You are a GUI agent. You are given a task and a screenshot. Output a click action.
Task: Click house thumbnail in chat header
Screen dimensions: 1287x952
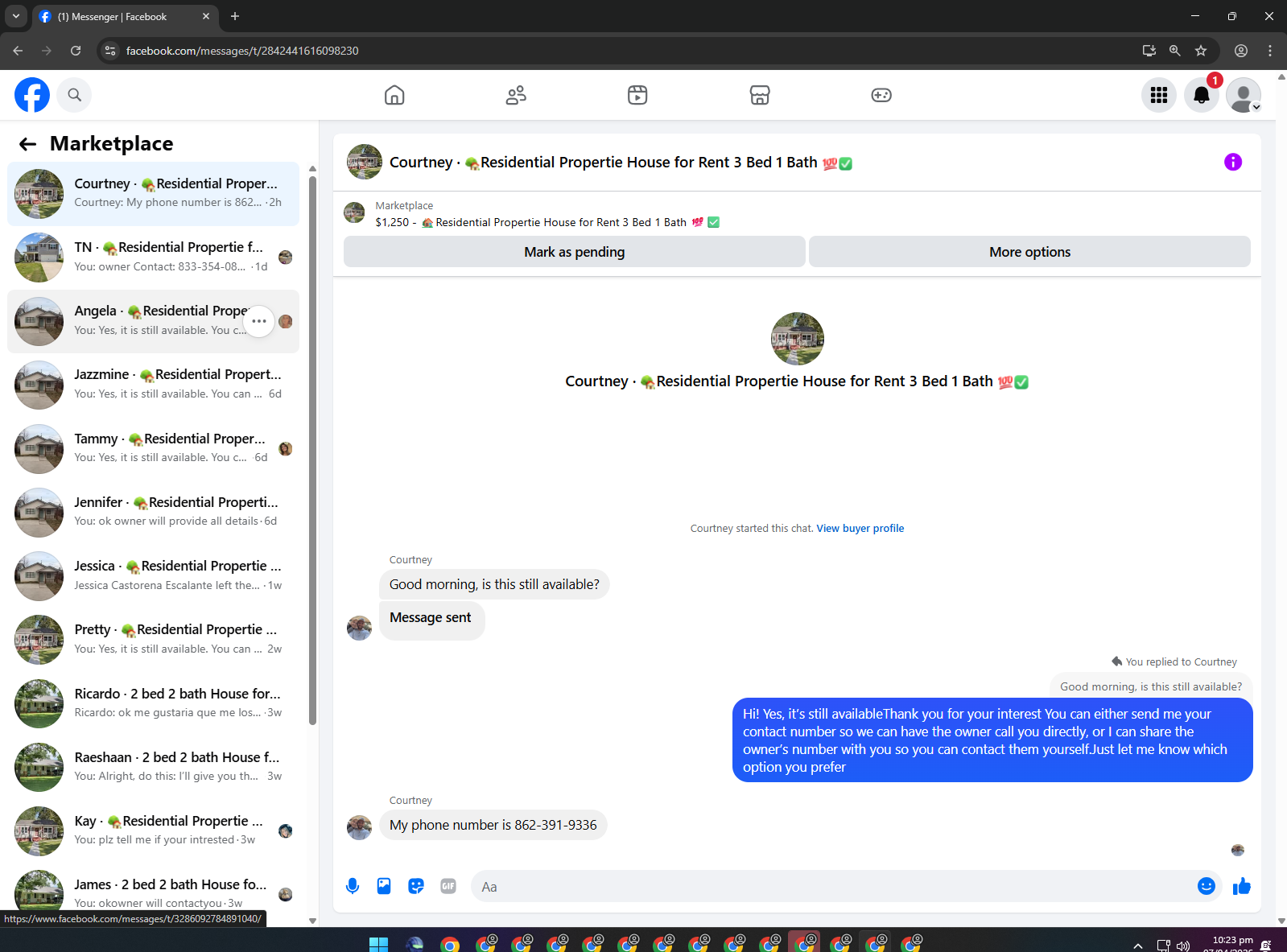tap(365, 162)
